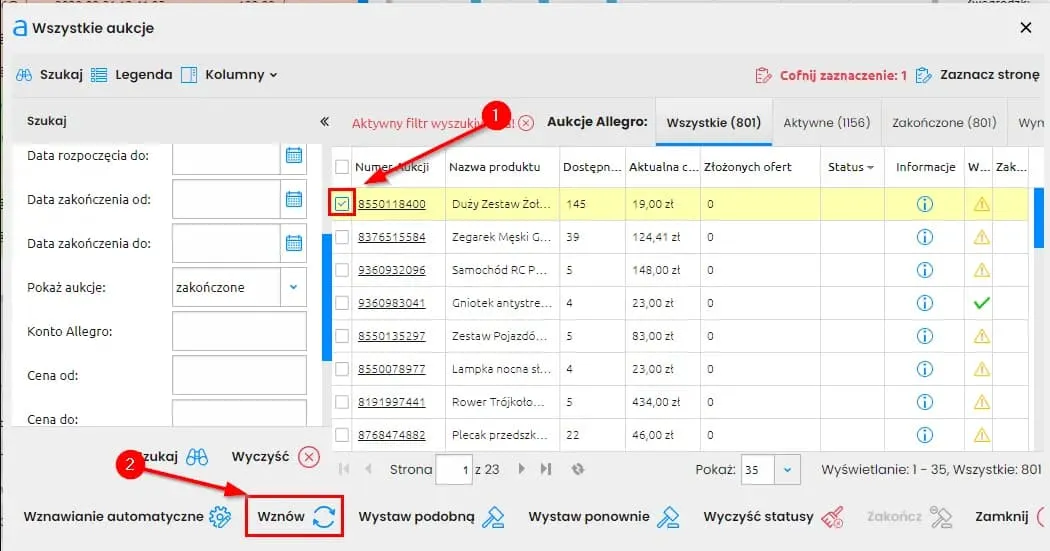Check auction 8376515584 checkbox
This screenshot has width=1050, height=551.
point(342,236)
